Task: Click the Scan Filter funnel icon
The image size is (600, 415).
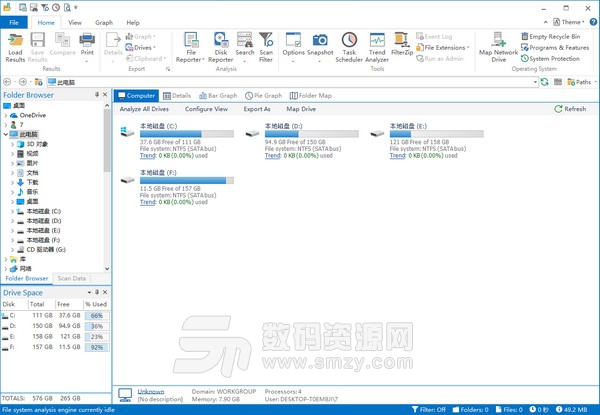Action: (x=266, y=41)
